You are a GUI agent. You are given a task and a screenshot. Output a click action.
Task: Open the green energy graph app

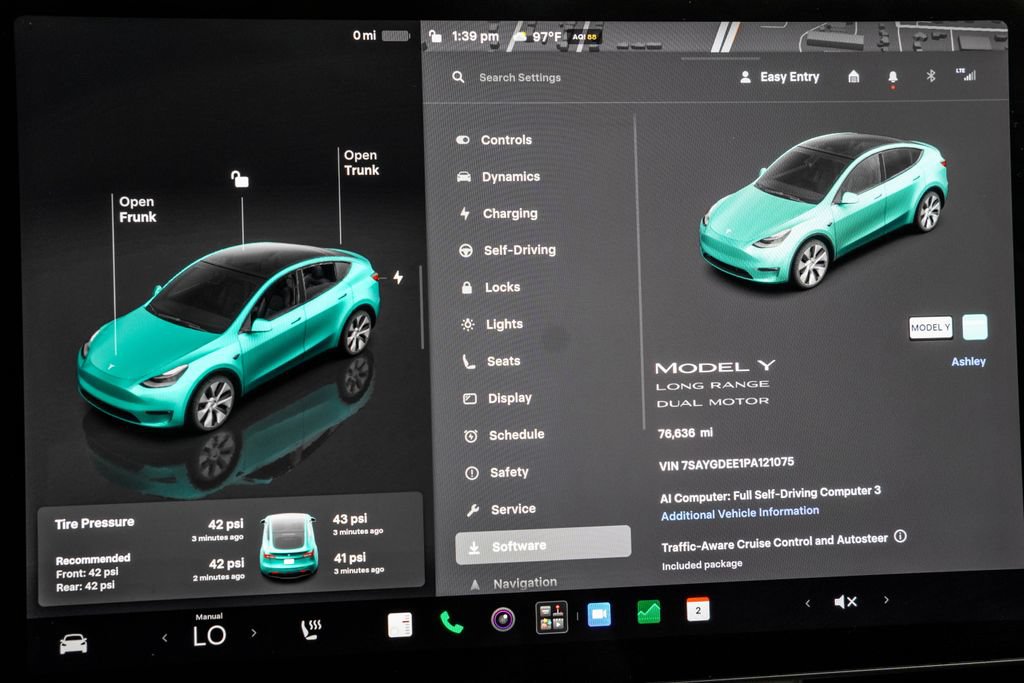click(x=648, y=612)
